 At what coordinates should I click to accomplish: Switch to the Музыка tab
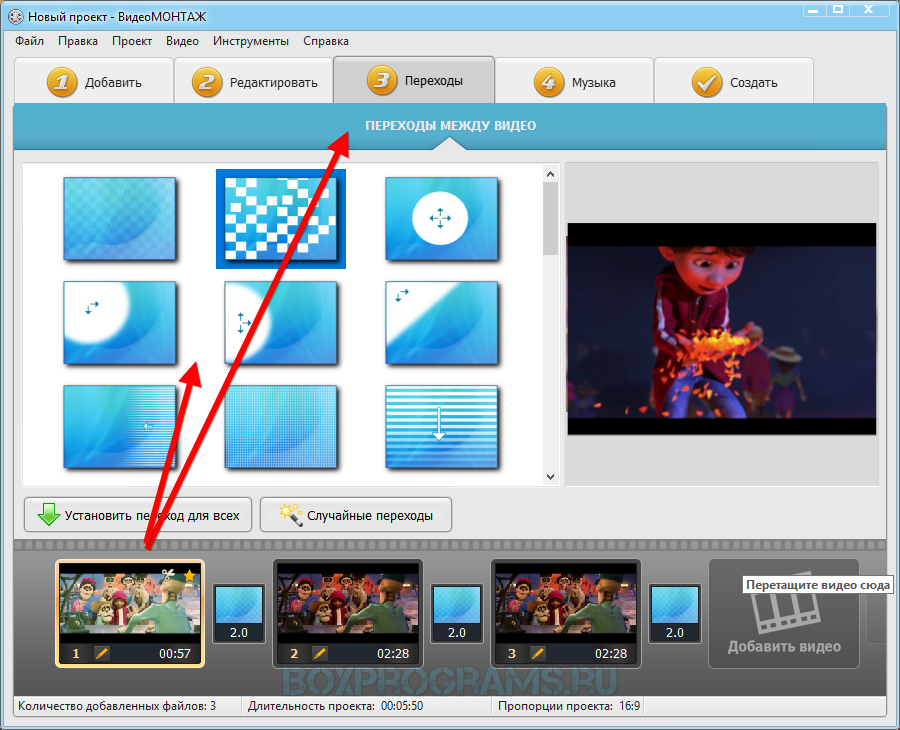pyautogui.click(x=574, y=82)
